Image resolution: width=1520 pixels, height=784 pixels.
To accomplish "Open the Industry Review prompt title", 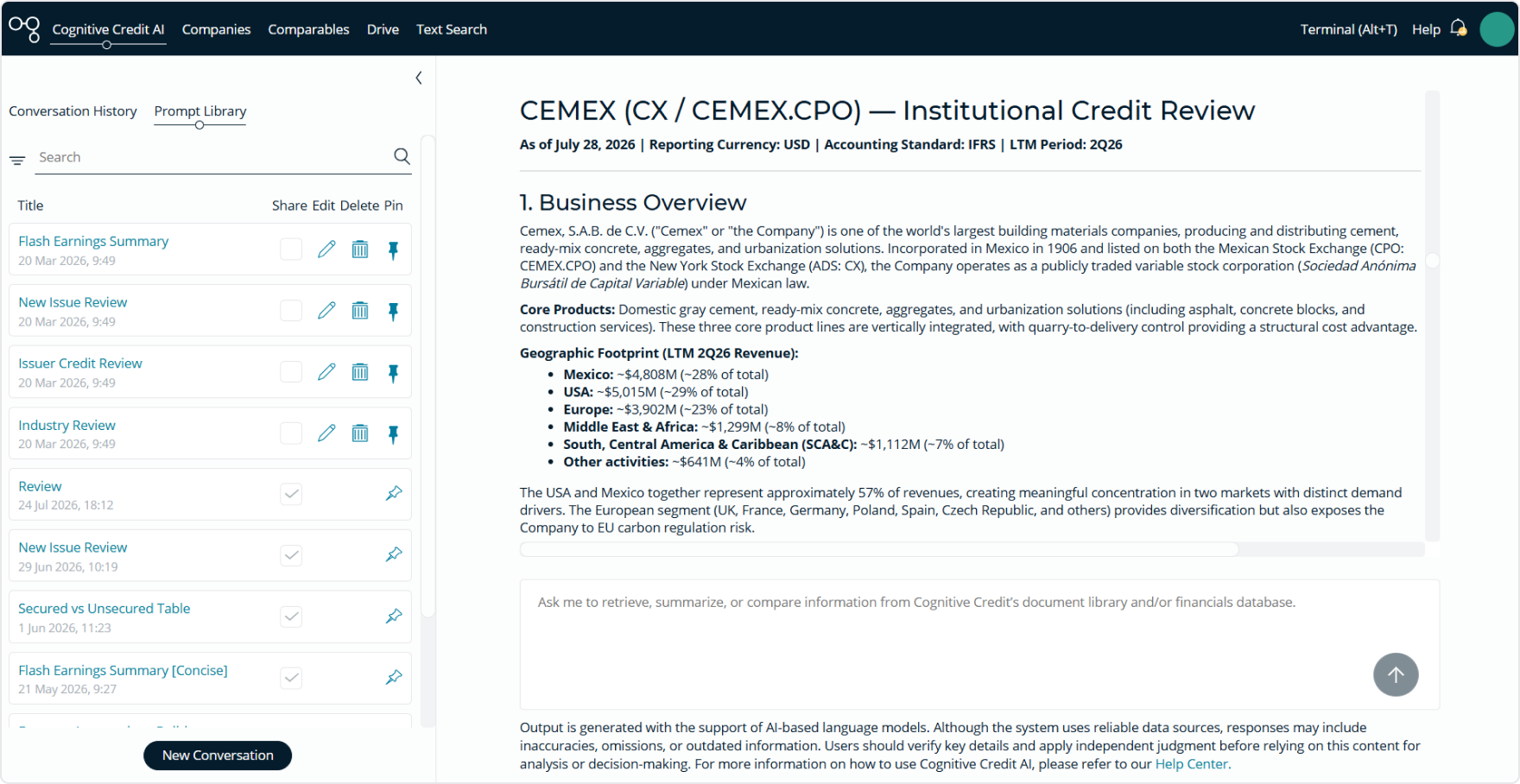I will (66, 426).
